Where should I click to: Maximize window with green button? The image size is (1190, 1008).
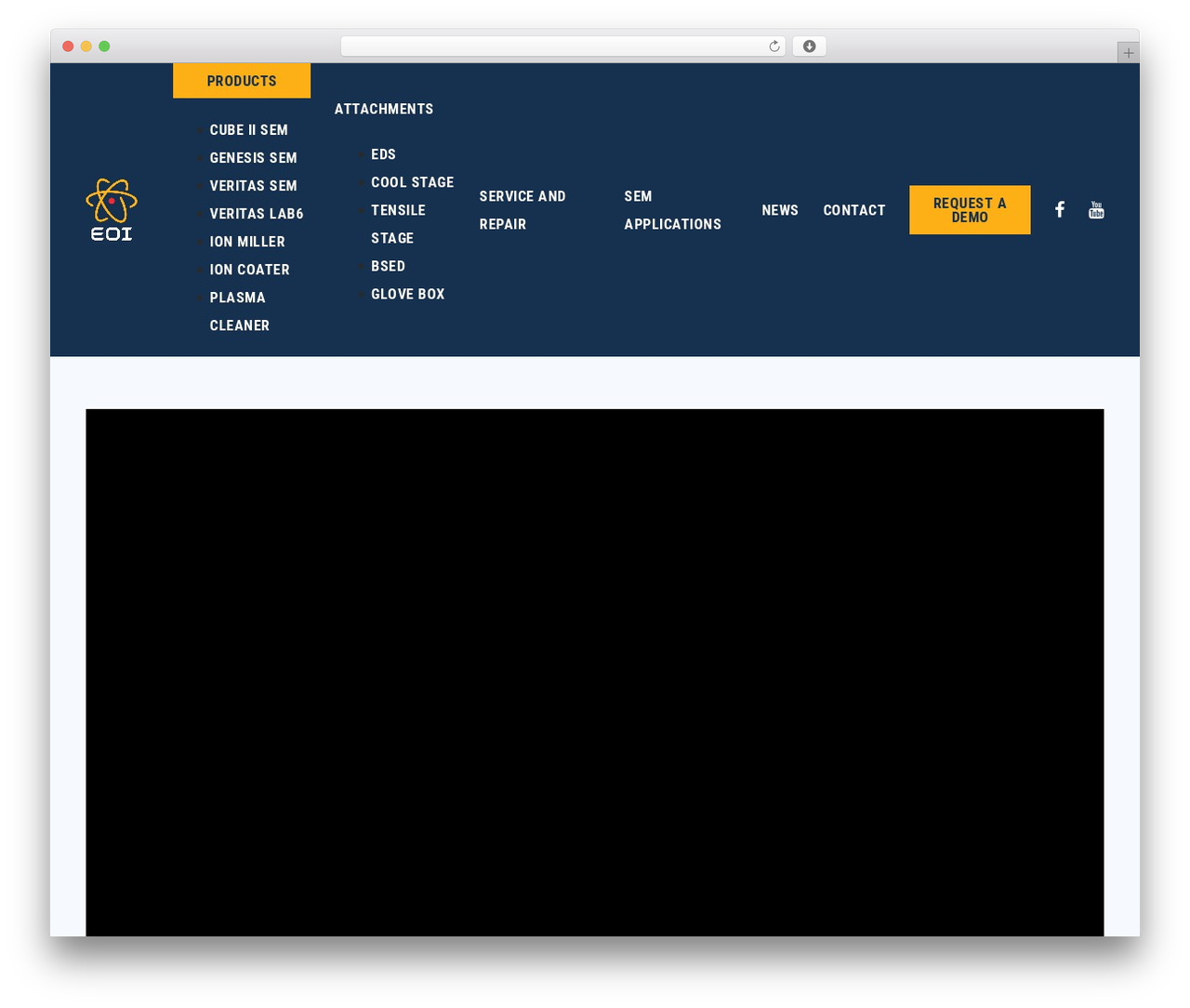[104, 46]
